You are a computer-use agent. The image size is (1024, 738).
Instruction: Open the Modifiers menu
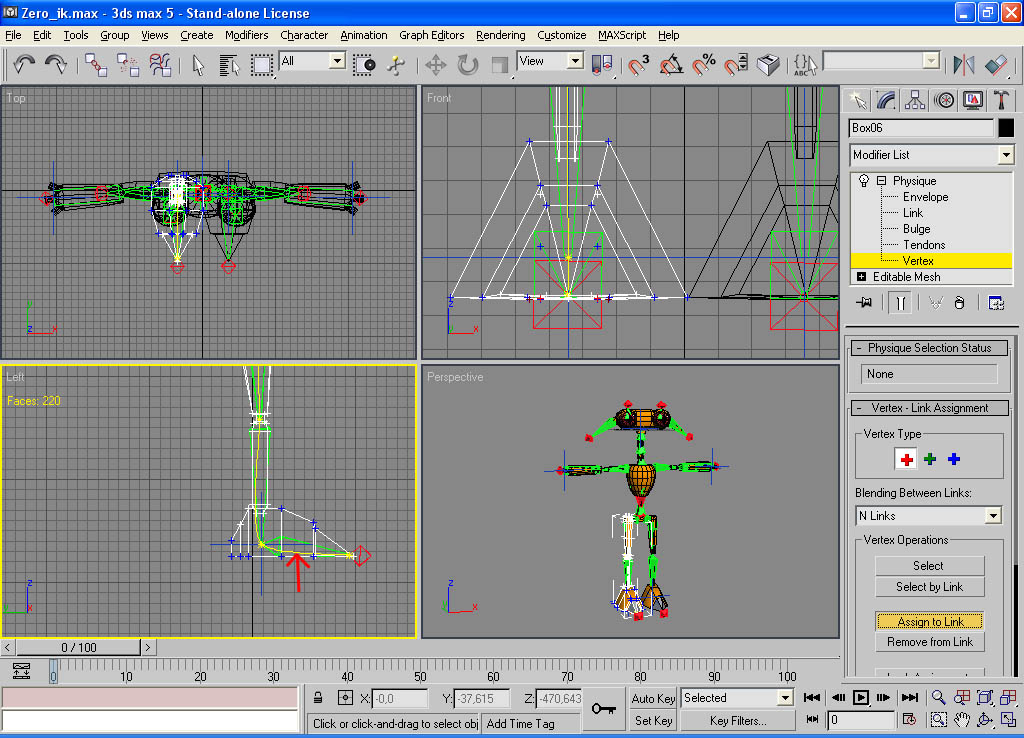pyautogui.click(x=246, y=35)
